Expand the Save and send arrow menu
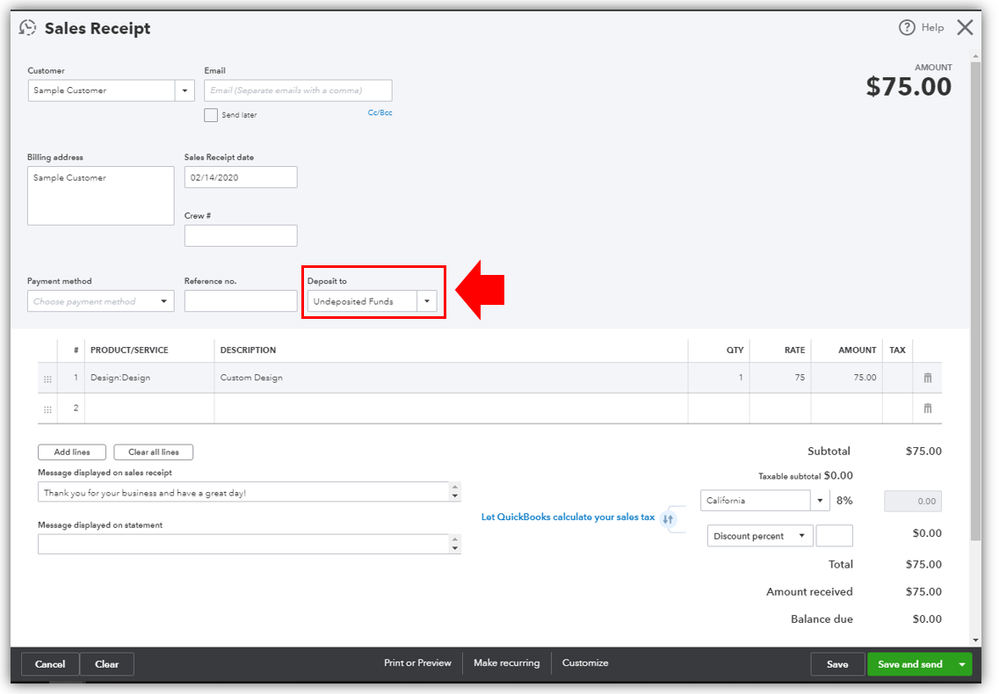This screenshot has height=694, width=999. [962, 664]
